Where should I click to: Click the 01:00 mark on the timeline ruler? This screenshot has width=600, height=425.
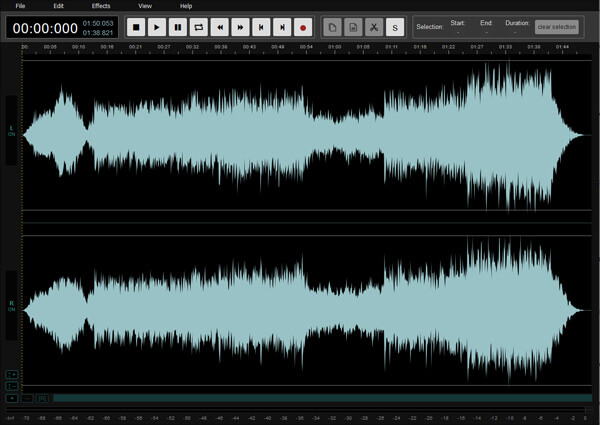pos(334,47)
